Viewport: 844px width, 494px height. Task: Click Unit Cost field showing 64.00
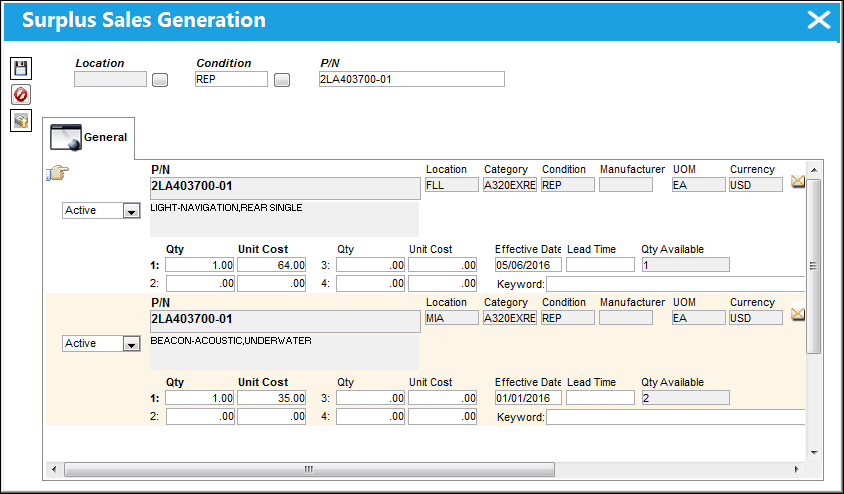pyautogui.click(x=271, y=265)
